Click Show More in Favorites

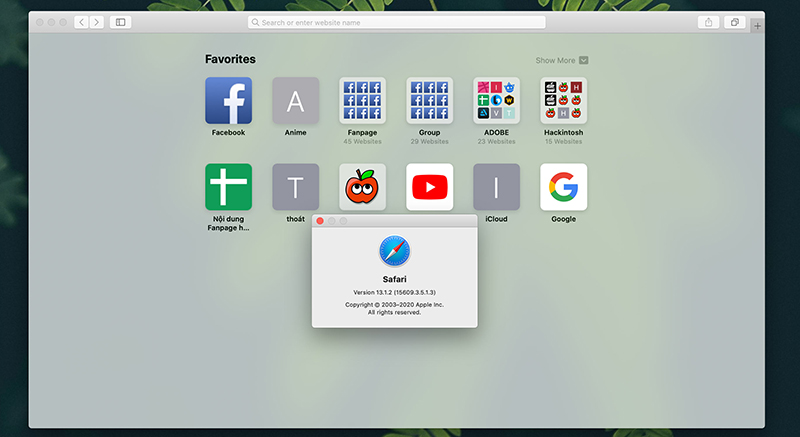point(555,60)
